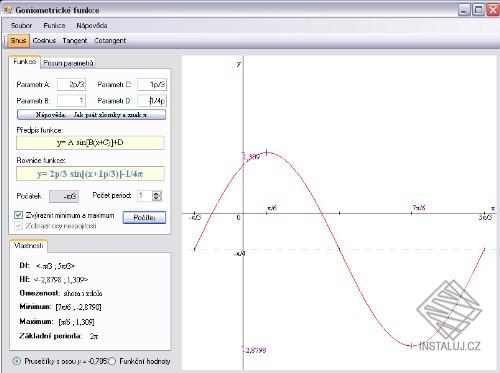Click into the Parametr D field

152,100
